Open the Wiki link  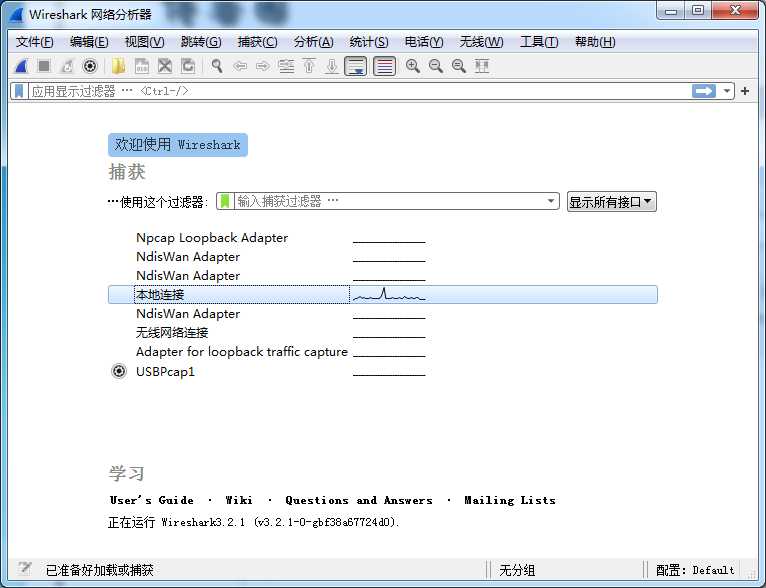239,500
